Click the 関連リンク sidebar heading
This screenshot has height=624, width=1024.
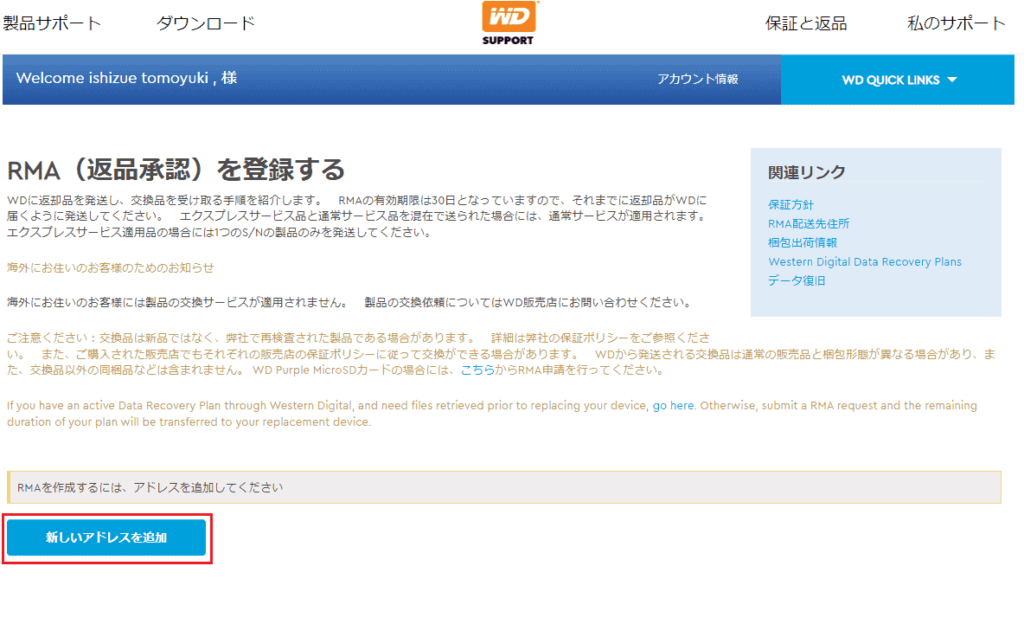pyautogui.click(x=807, y=172)
